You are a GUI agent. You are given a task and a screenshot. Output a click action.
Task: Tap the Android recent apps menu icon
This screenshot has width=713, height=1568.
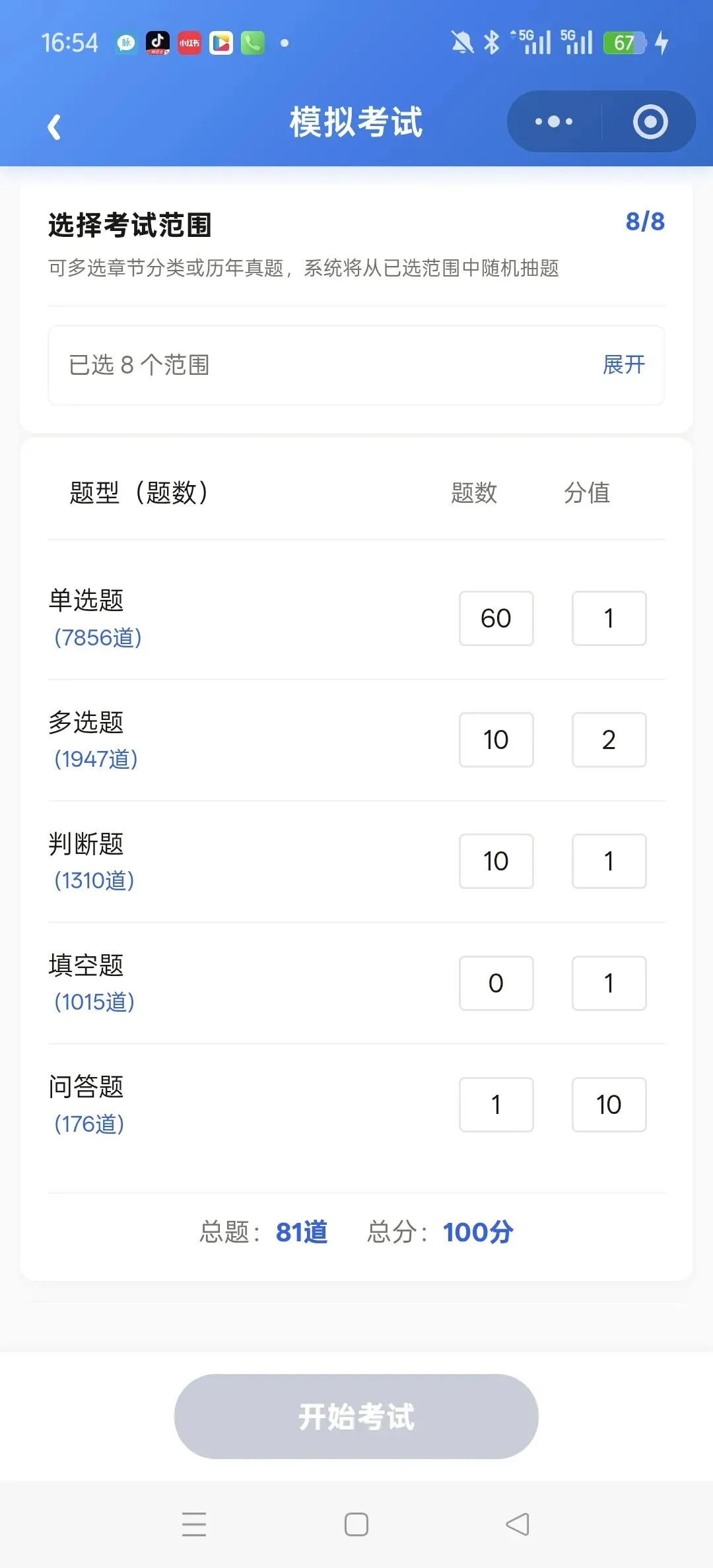(x=194, y=1524)
